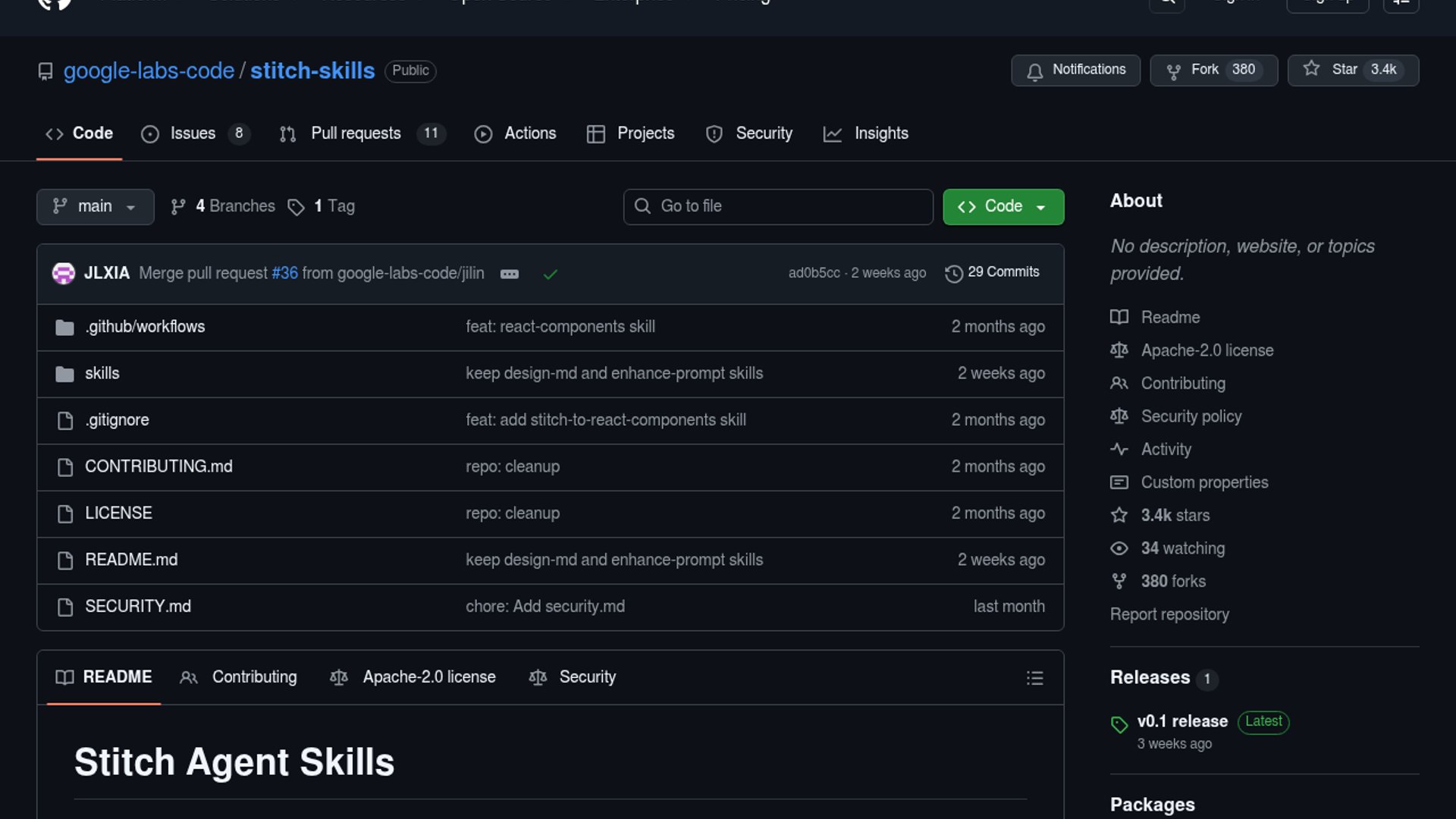Open the green Code dropdown
The height and width of the screenshot is (819, 1456).
tap(1003, 206)
